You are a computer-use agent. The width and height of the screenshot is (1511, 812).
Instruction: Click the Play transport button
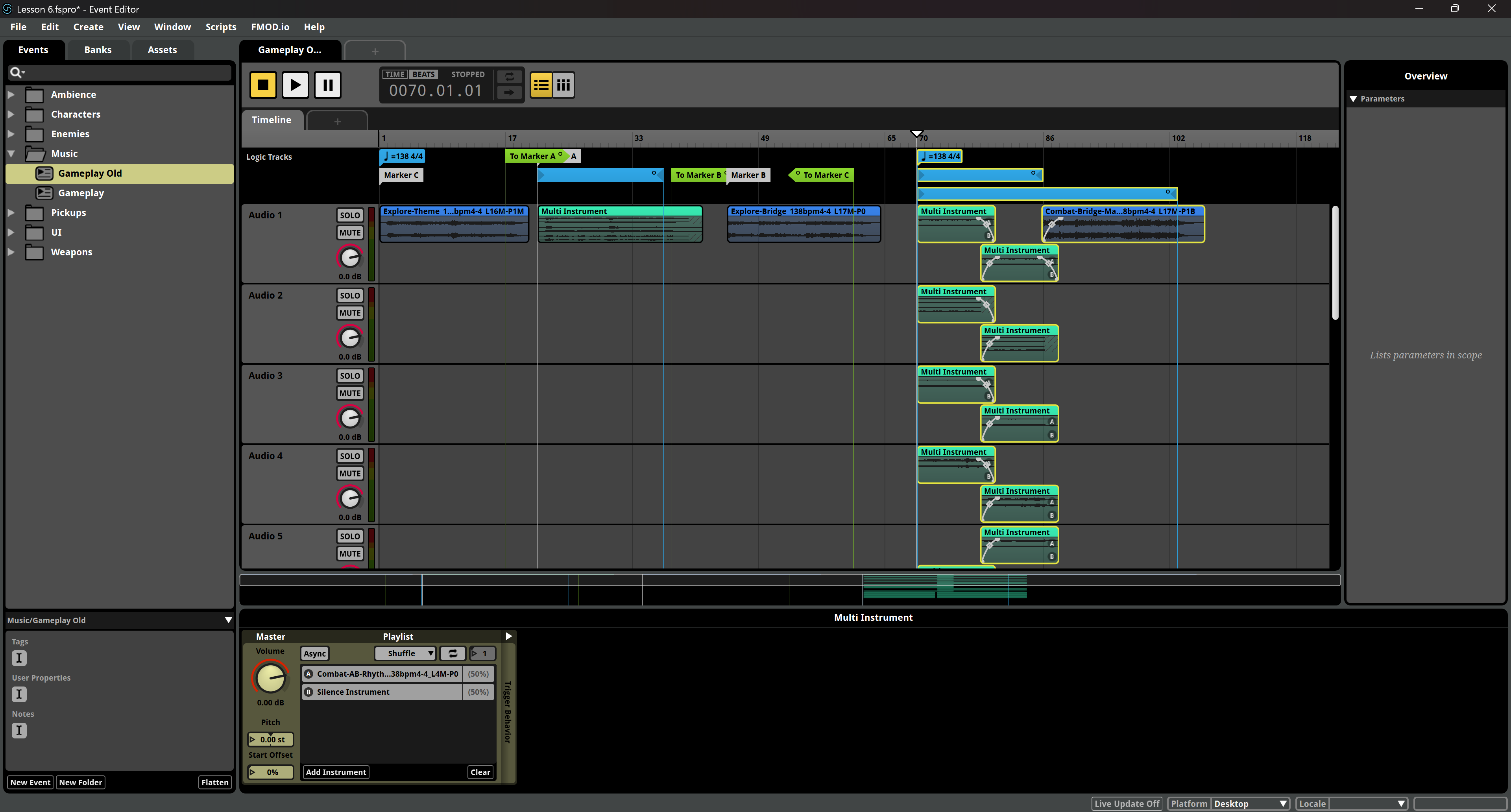pos(295,85)
